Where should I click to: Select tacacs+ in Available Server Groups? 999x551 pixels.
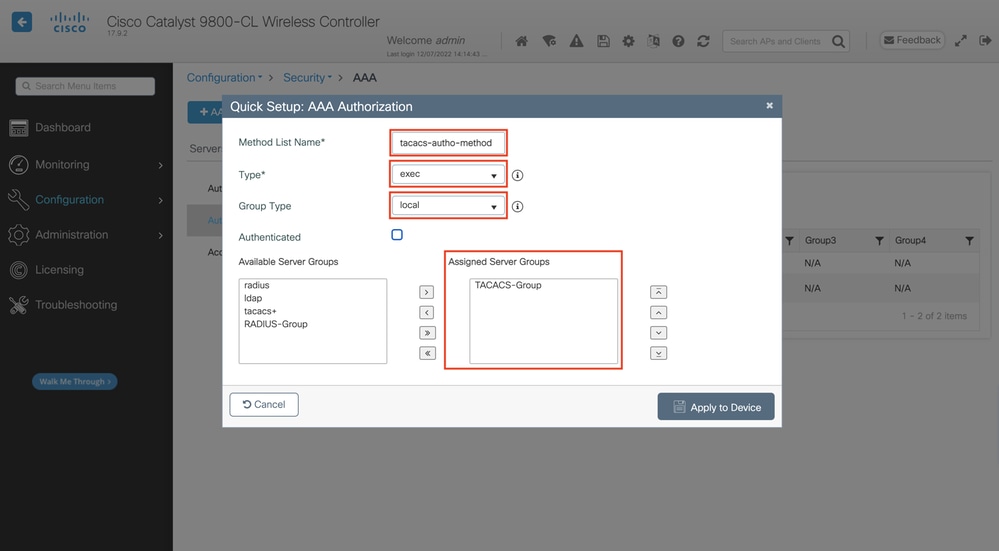tap(260, 311)
